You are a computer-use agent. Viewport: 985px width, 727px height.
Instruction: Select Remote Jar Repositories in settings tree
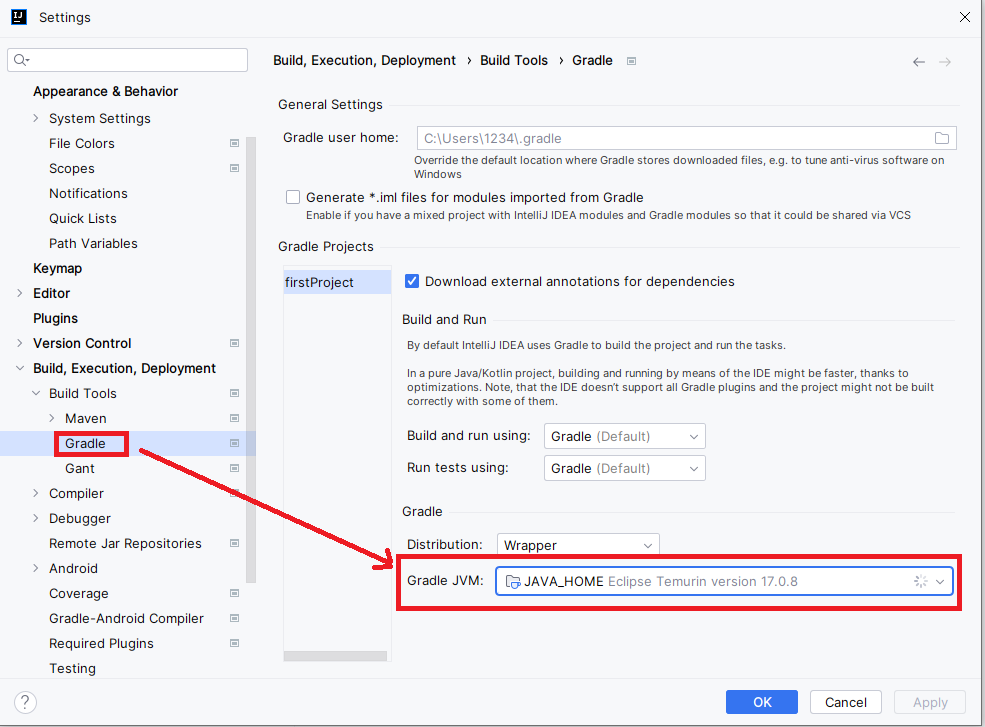click(125, 544)
